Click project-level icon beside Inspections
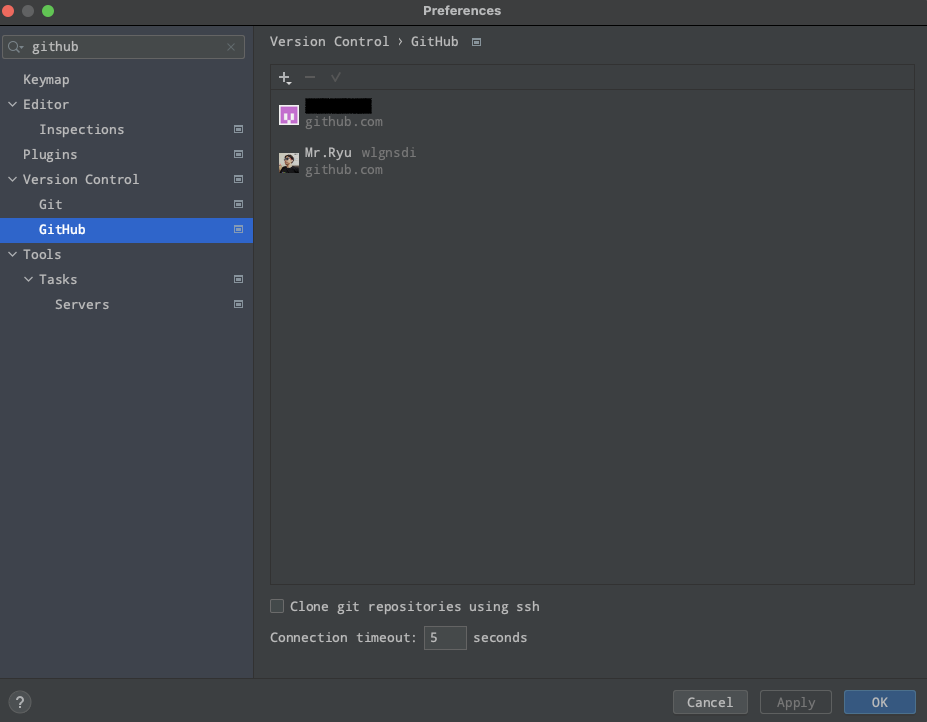The image size is (927, 722). pos(238,129)
